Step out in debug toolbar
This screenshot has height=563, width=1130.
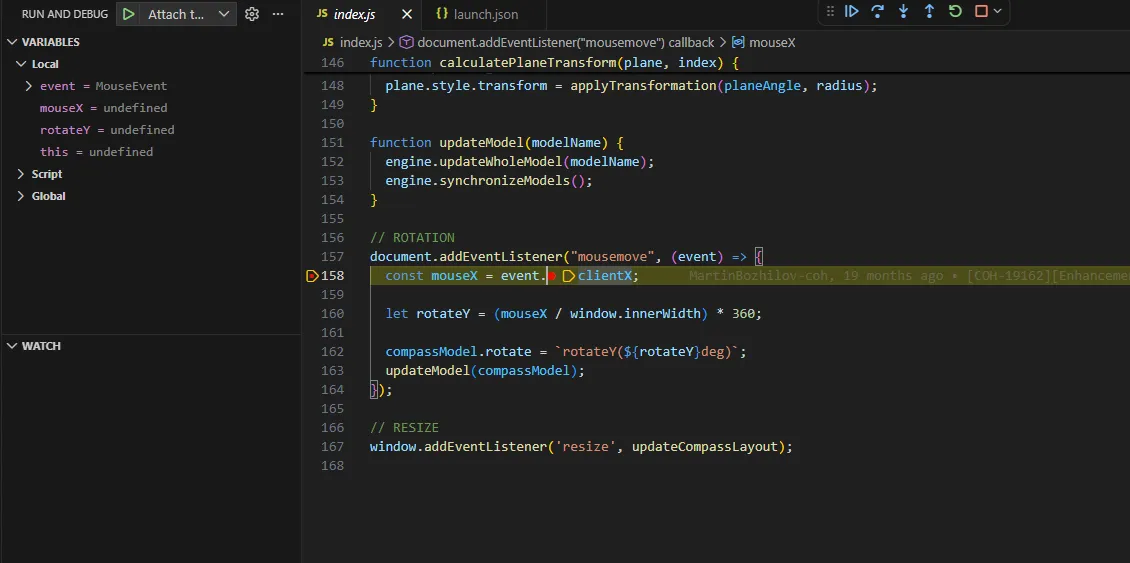click(930, 11)
